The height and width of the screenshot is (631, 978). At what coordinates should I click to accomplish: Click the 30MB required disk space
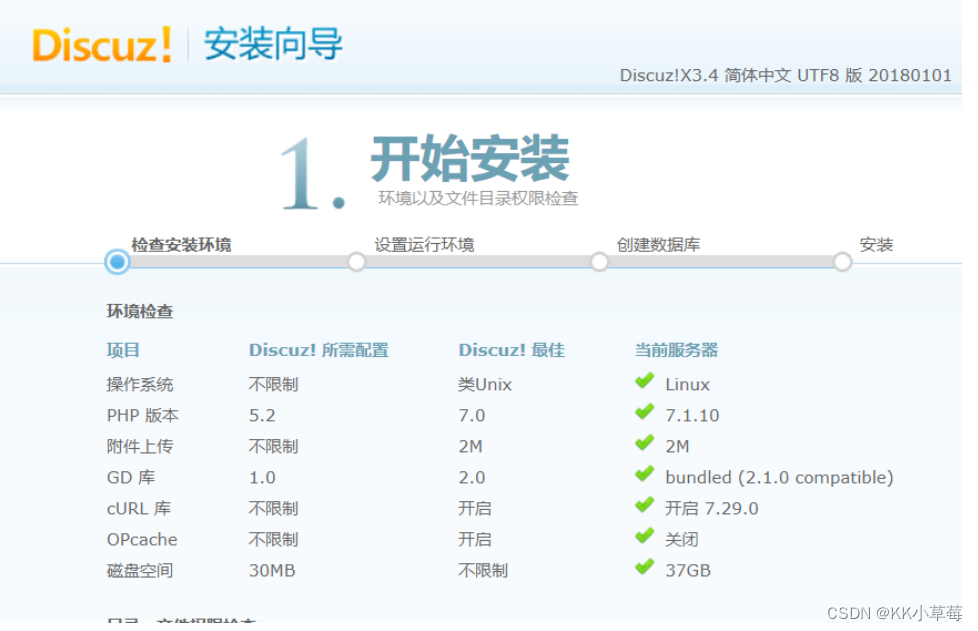click(272, 571)
